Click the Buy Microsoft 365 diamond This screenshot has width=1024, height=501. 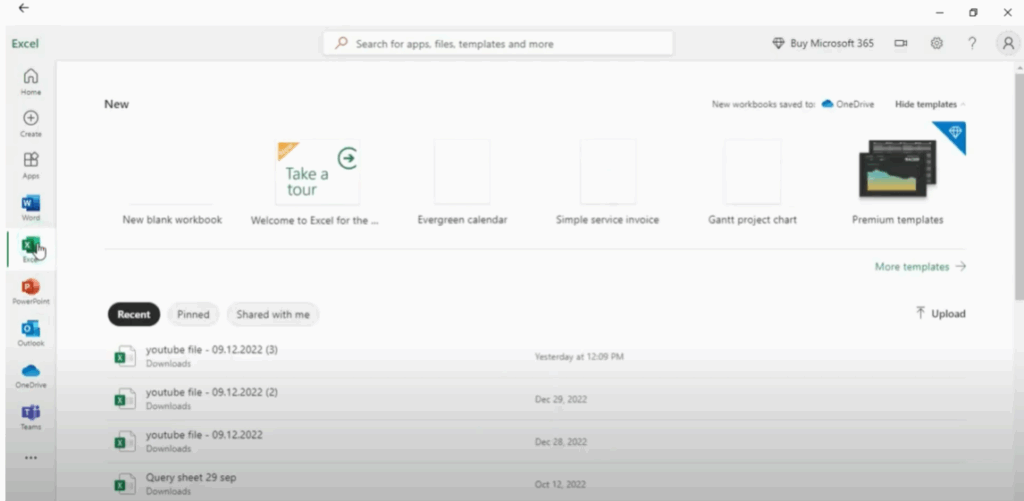(x=778, y=43)
